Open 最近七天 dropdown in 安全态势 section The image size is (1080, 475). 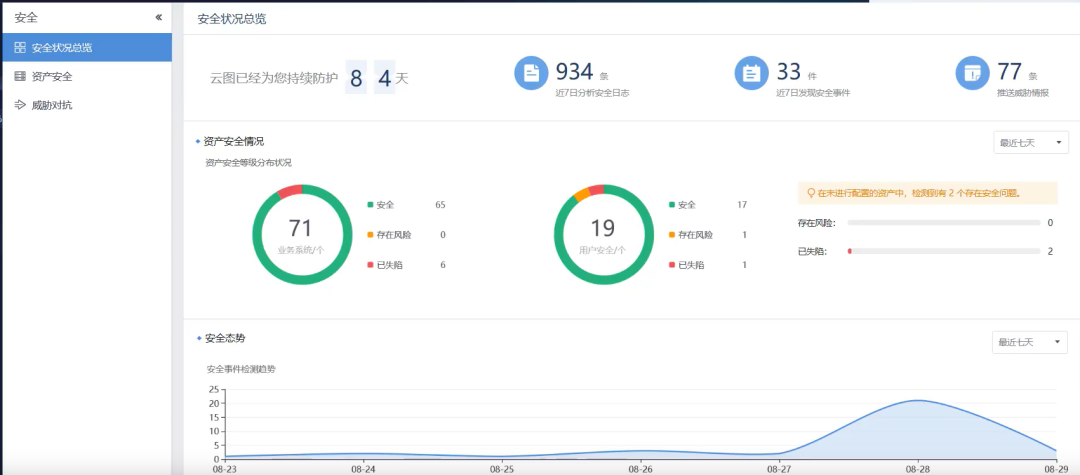click(x=1031, y=342)
